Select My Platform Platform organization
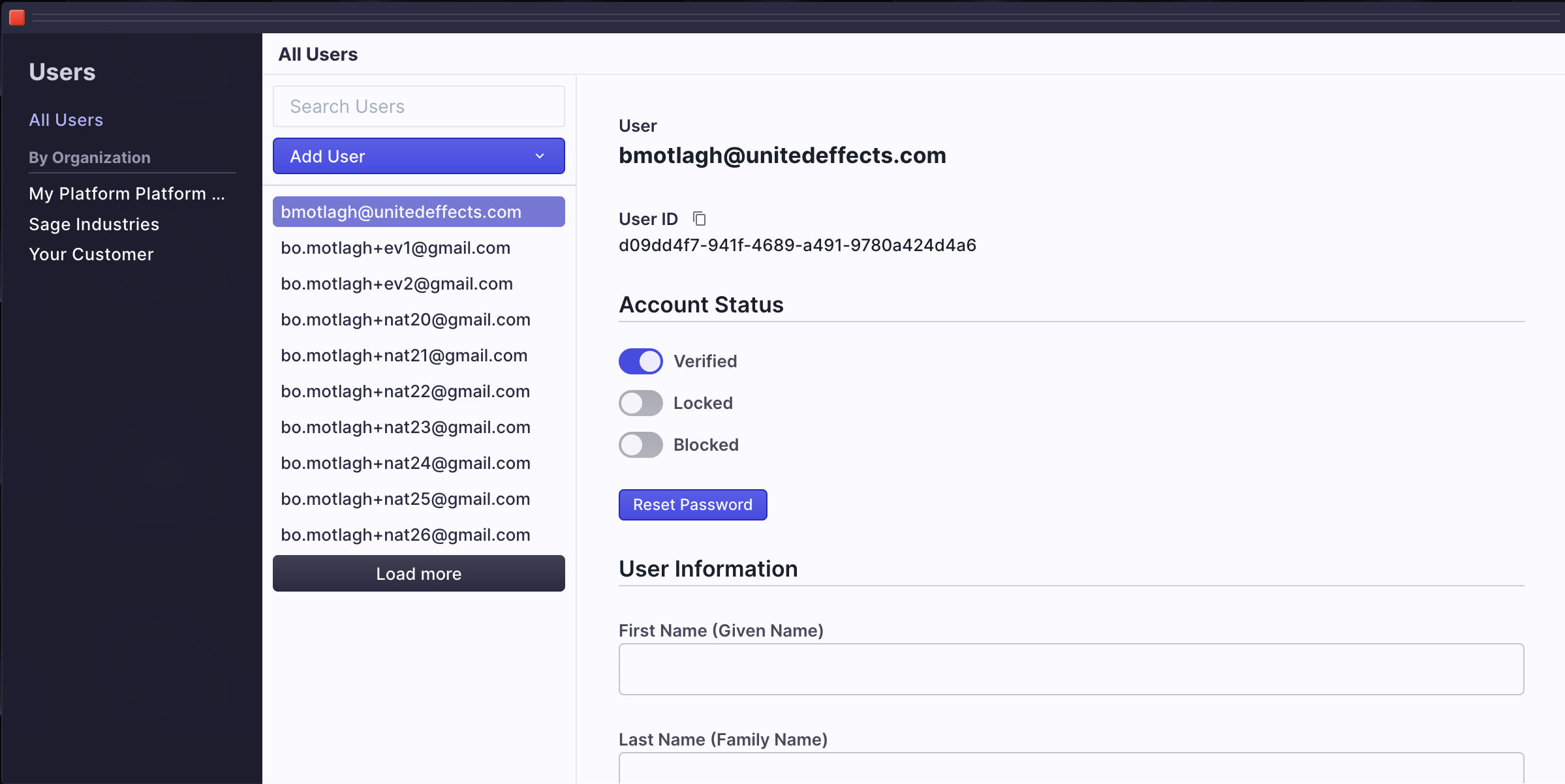1565x784 pixels. (x=127, y=194)
